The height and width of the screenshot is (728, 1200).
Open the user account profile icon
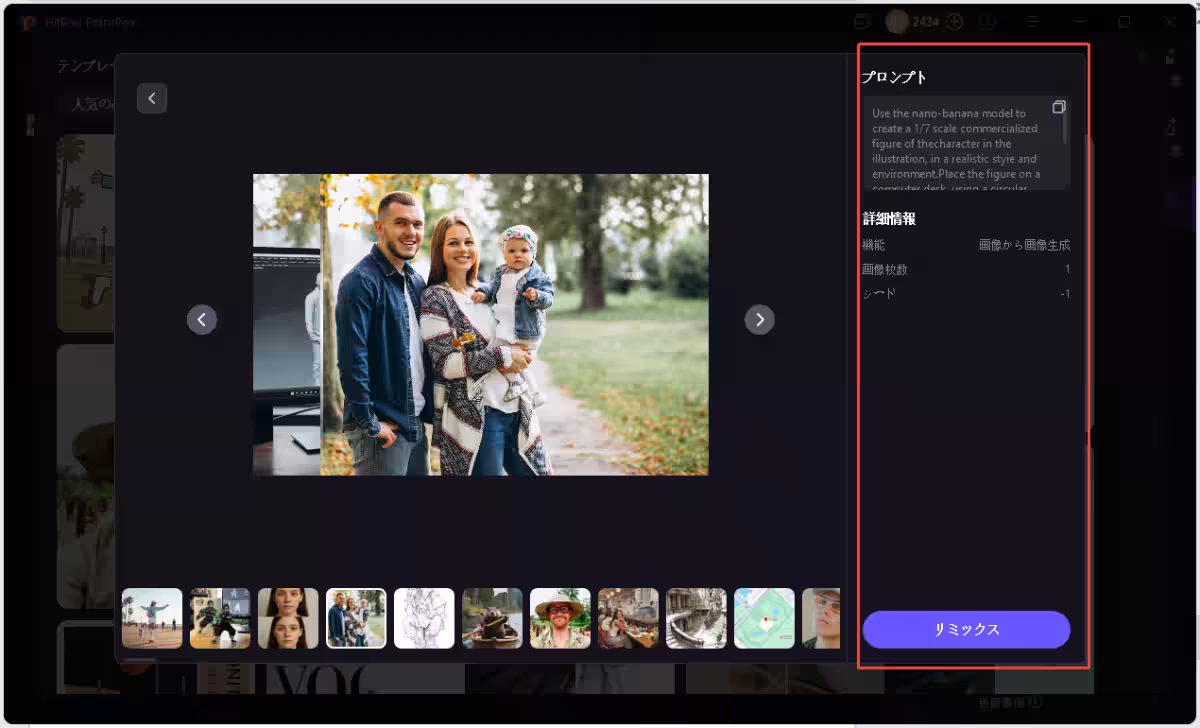[987, 21]
